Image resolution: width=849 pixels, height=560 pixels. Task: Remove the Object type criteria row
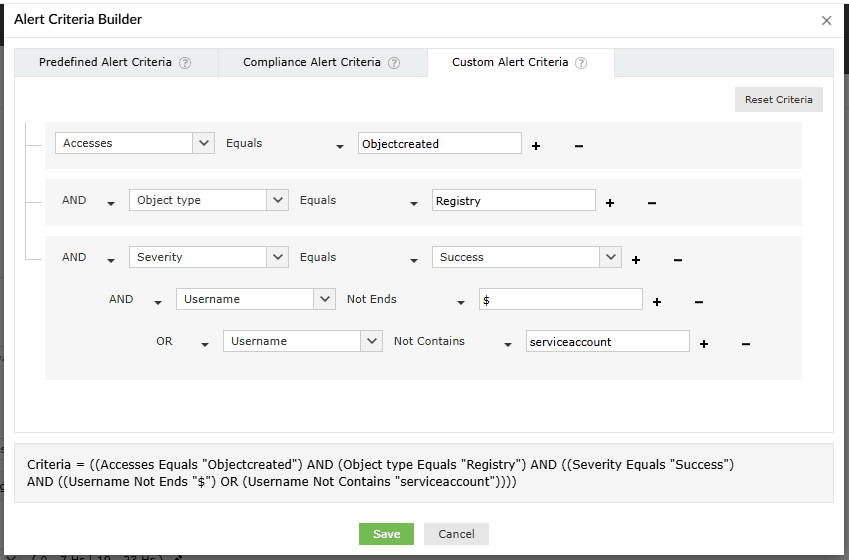coord(652,203)
